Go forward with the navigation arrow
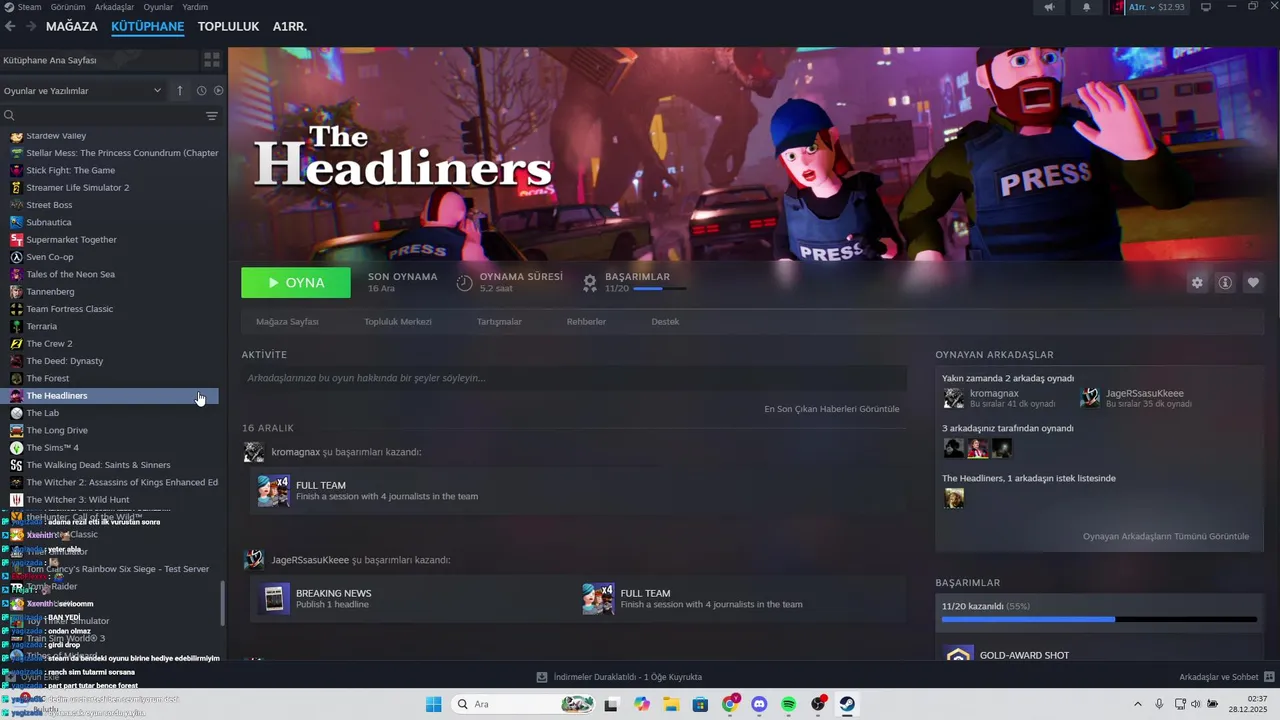Screen dimensions: 1280x720 pos(31,26)
